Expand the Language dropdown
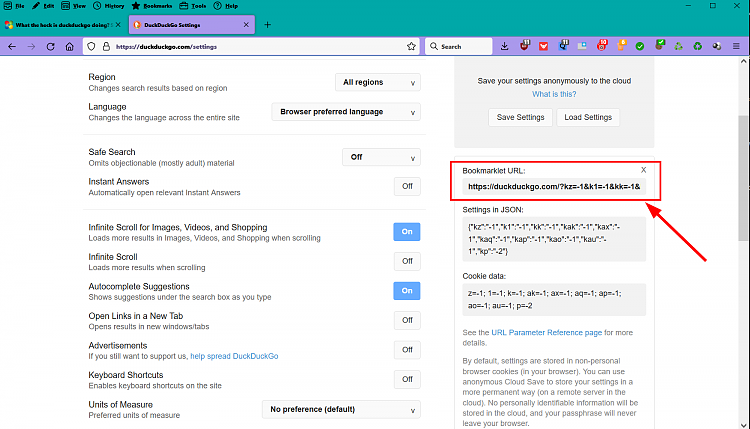Image resolution: width=750 pixels, height=429 pixels. pos(346,112)
